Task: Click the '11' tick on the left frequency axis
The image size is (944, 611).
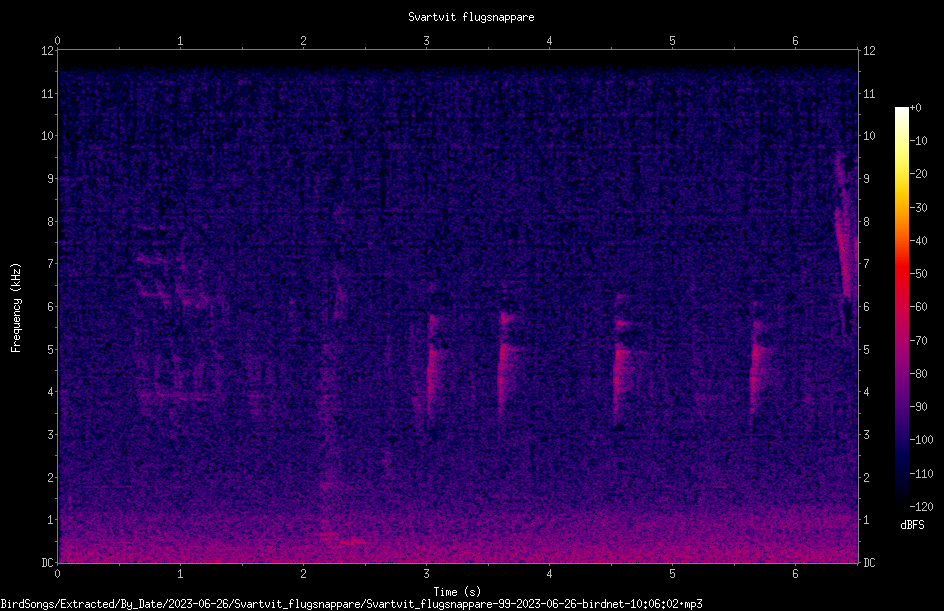Action: tap(48, 93)
